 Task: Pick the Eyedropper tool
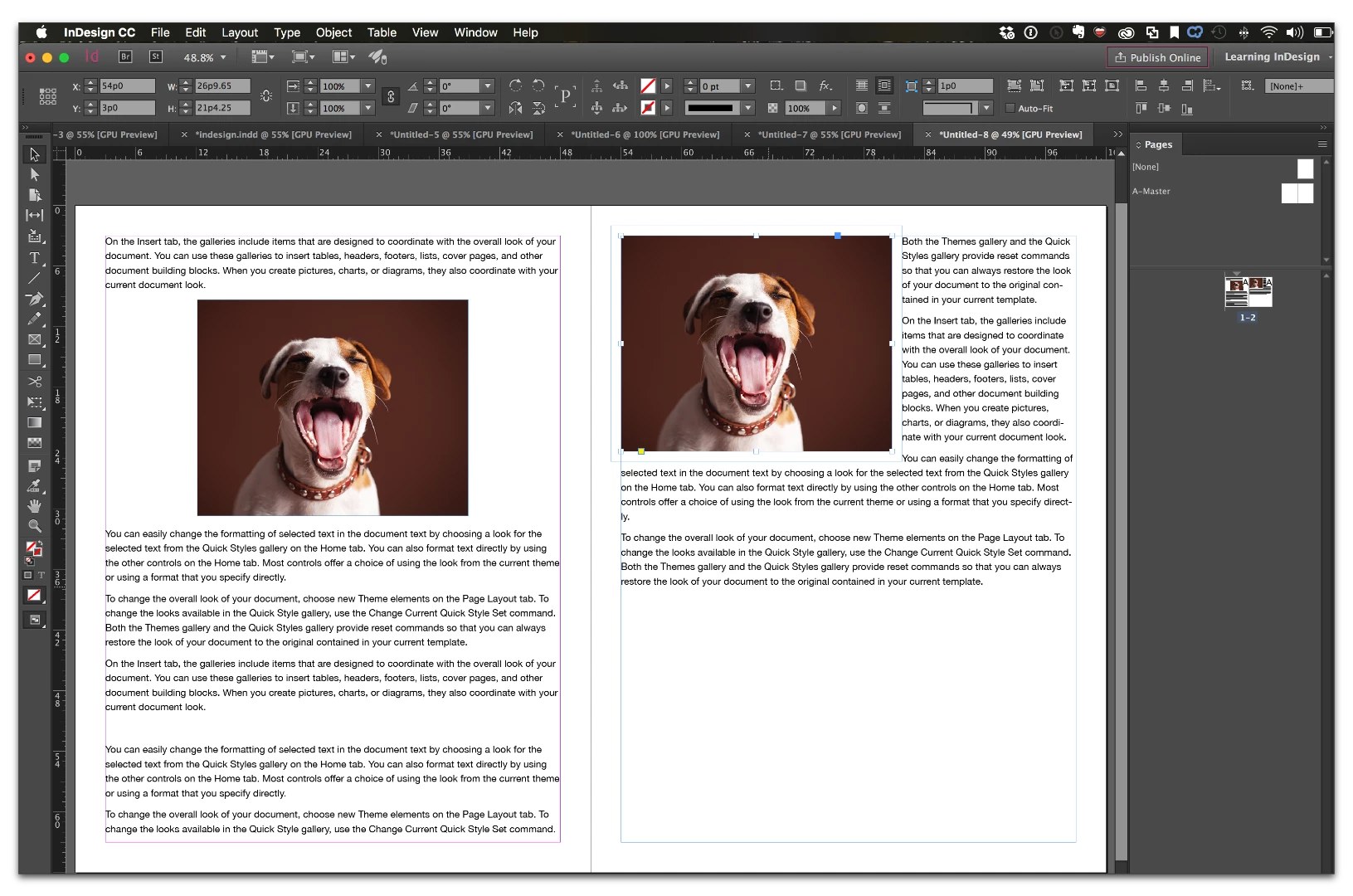(x=34, y=485)
